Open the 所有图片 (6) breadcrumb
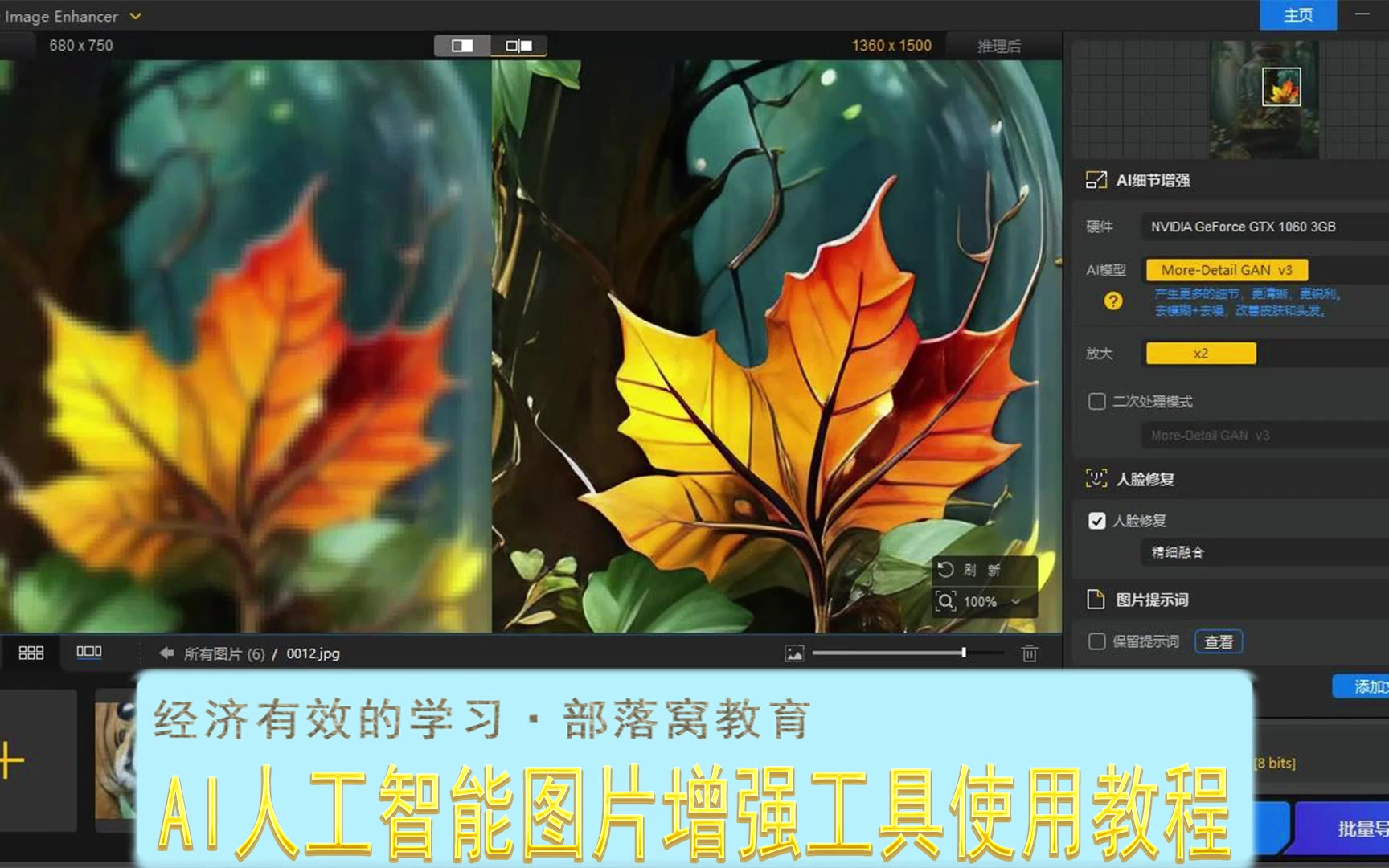Screen dimensions: 1389x868 click(224, 654)
